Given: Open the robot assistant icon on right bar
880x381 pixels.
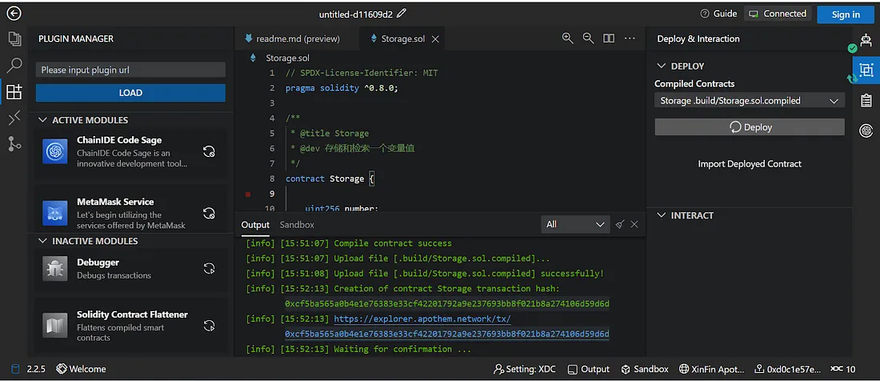Looking at the screenshot, I should click(867, 40).
